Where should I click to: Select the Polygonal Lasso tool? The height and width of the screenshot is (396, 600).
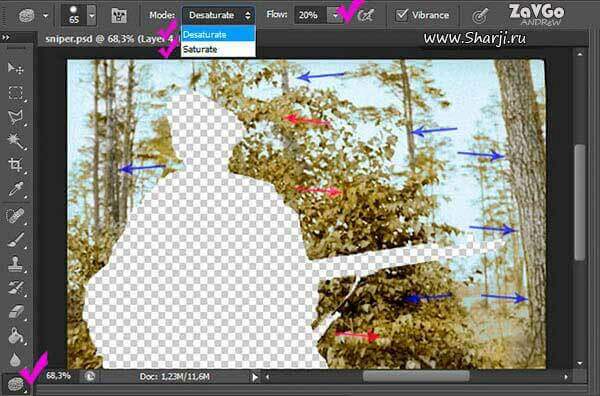point(16,117)
